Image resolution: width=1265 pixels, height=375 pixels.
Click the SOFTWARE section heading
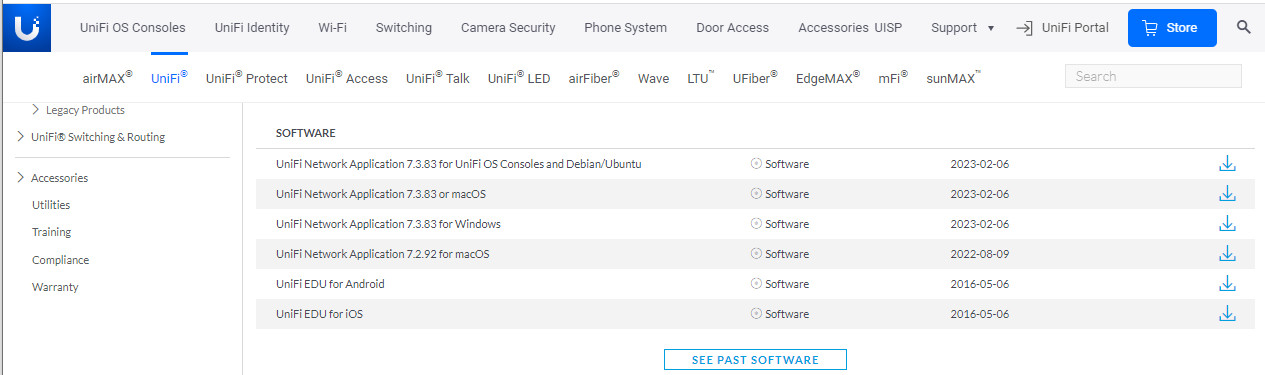305,133
